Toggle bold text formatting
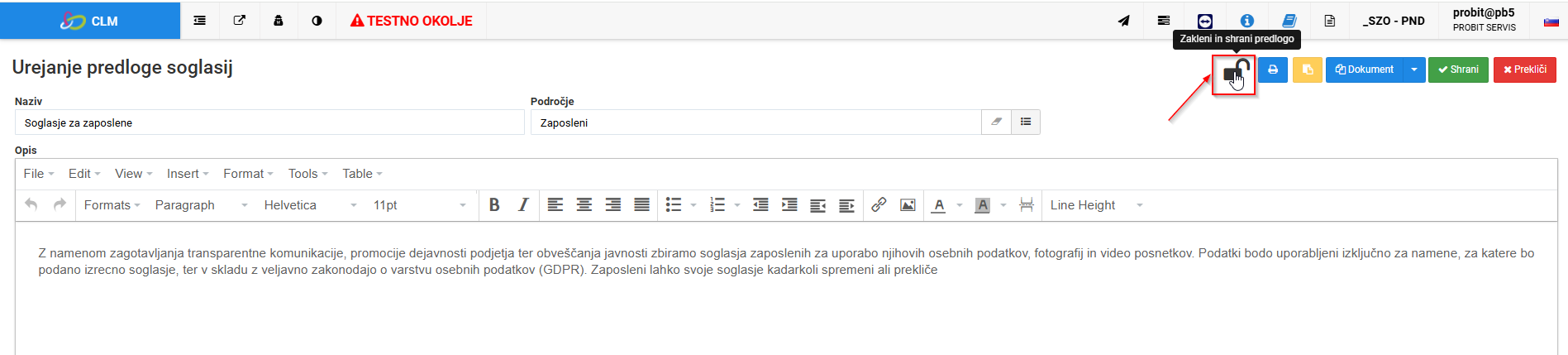Image resolution: width=1568 pixels, height=355 pixels. [494, 205]
